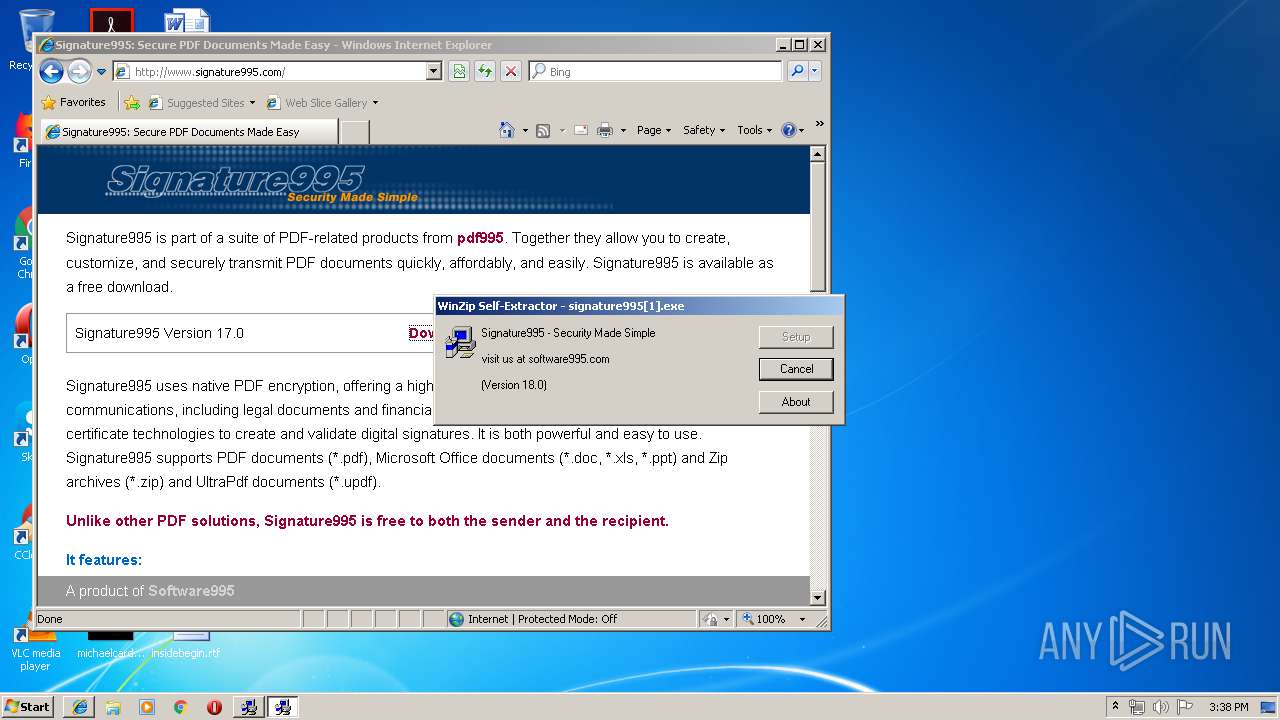Click the IE Back navigation button
Screen dimensions: 1280x720
click(x=52, y=71)
